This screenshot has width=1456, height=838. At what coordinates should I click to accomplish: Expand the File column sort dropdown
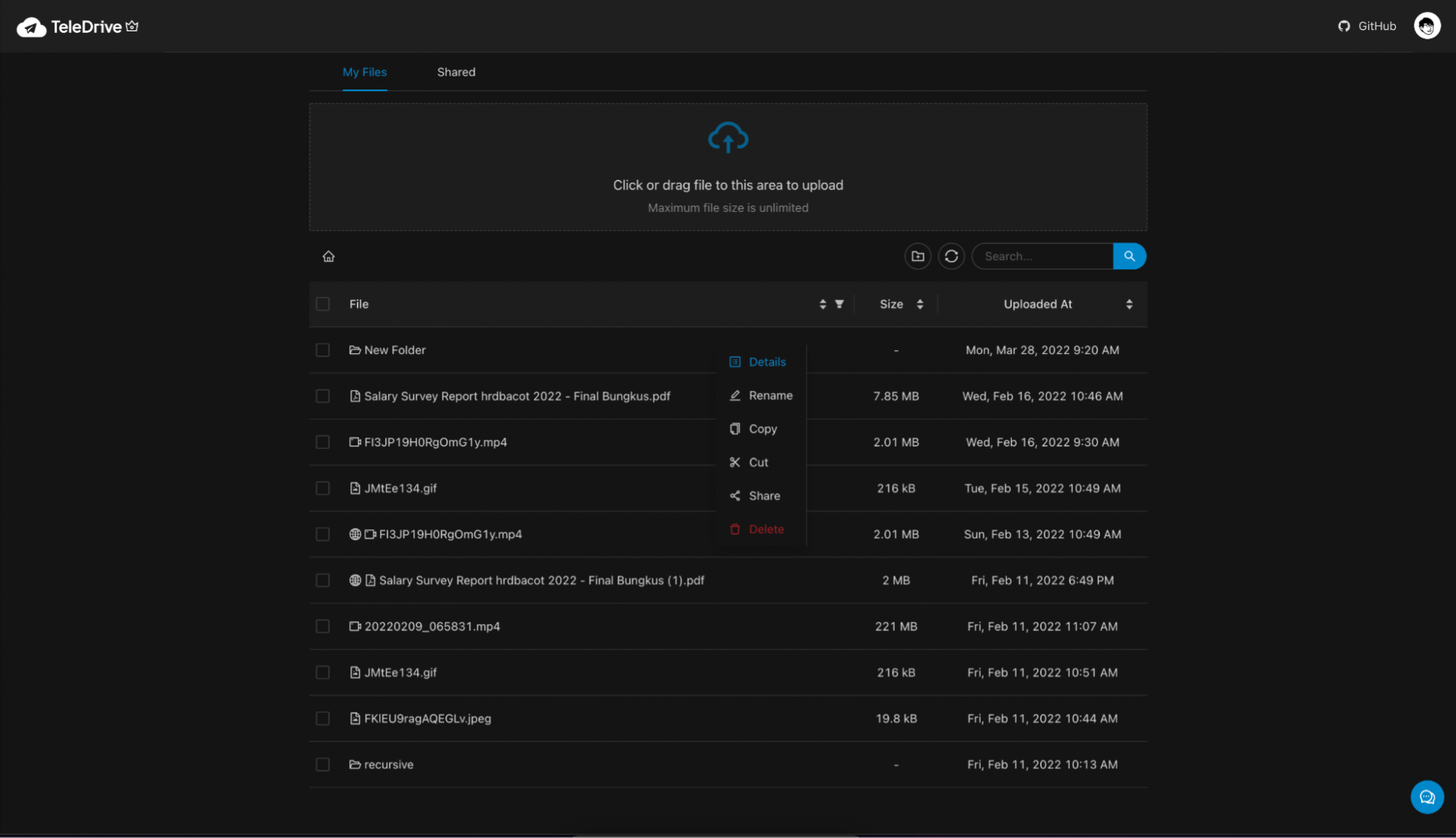click(x=823, y=304)
